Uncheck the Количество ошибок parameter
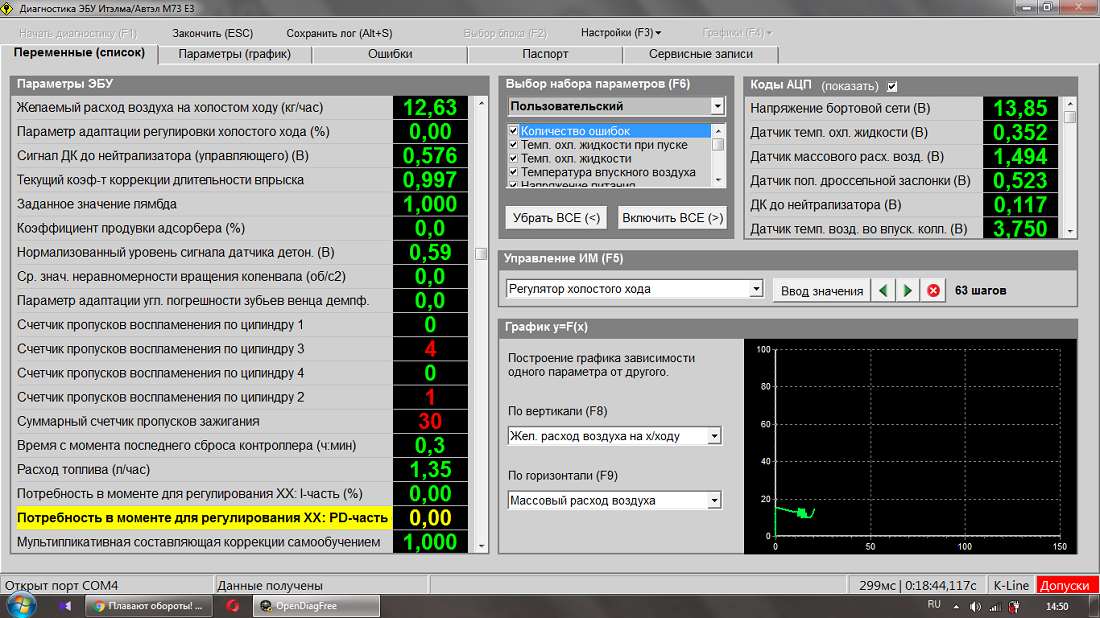 (x=514, y=131)
